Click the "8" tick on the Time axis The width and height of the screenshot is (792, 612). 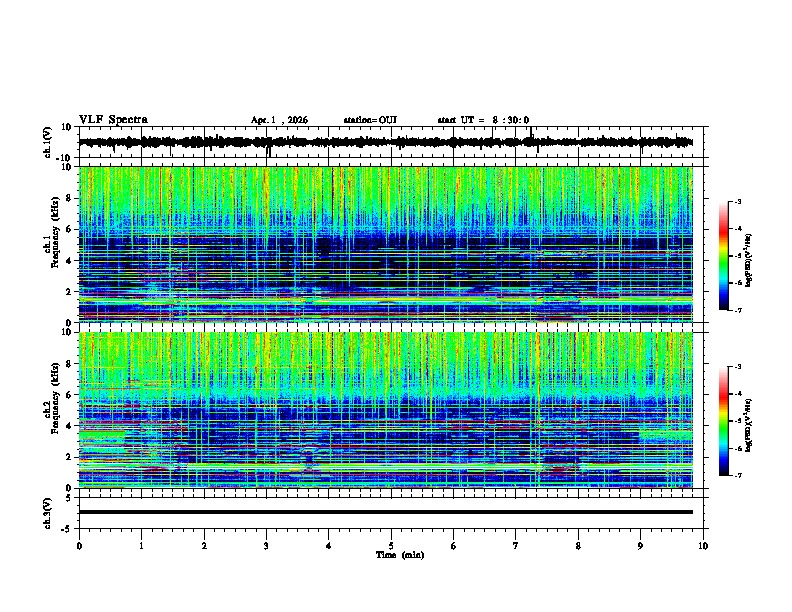[578, 546]
